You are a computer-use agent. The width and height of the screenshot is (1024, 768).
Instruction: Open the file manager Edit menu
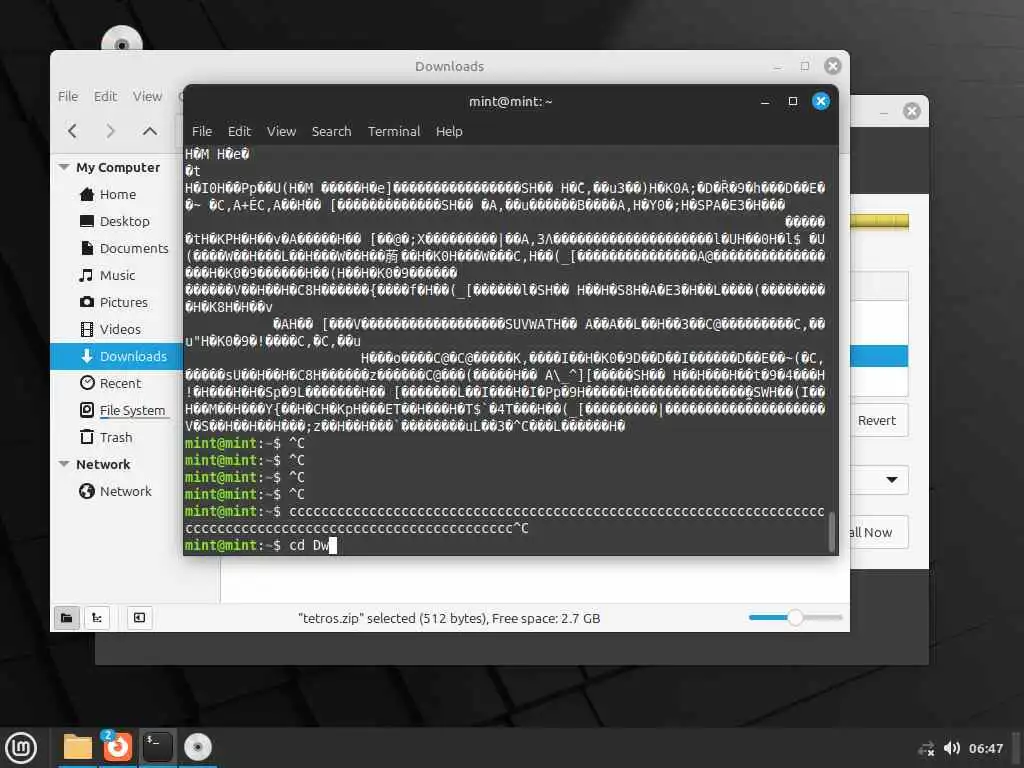105,96
